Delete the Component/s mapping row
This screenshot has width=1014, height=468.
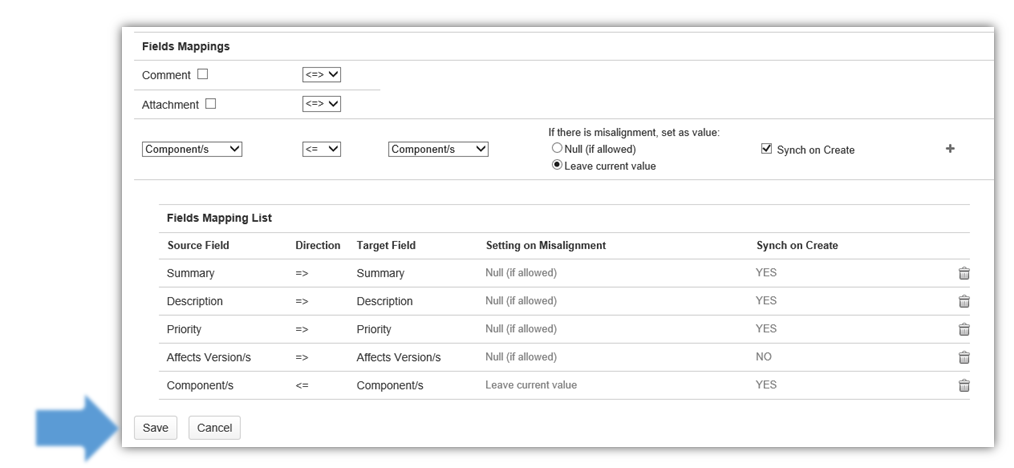pos(963,385)
